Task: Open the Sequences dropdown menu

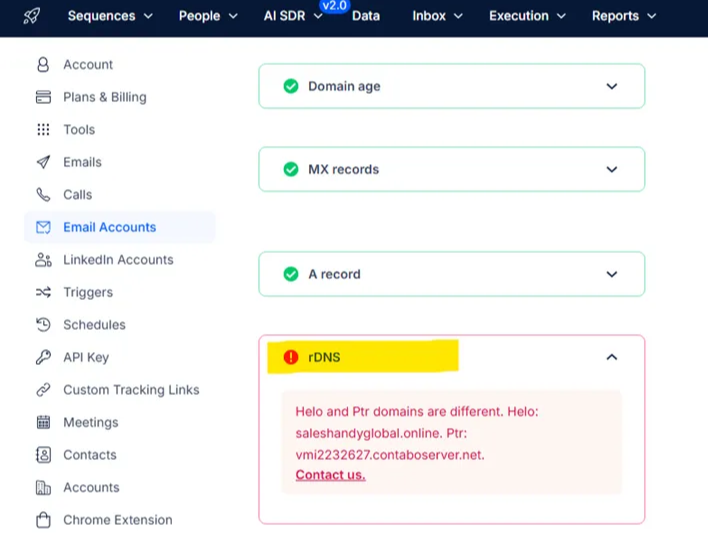Action: (x=110, y=16)
